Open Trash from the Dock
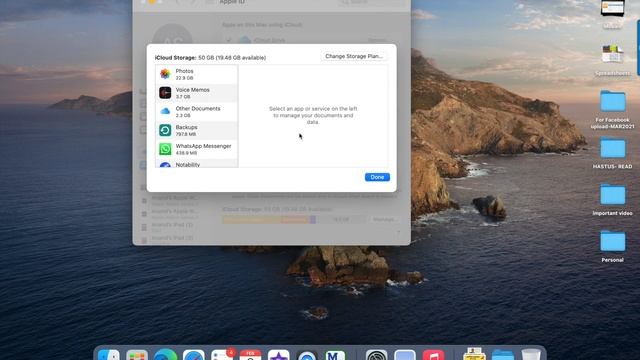Screen dimensions: 640x360 [531, 355]
